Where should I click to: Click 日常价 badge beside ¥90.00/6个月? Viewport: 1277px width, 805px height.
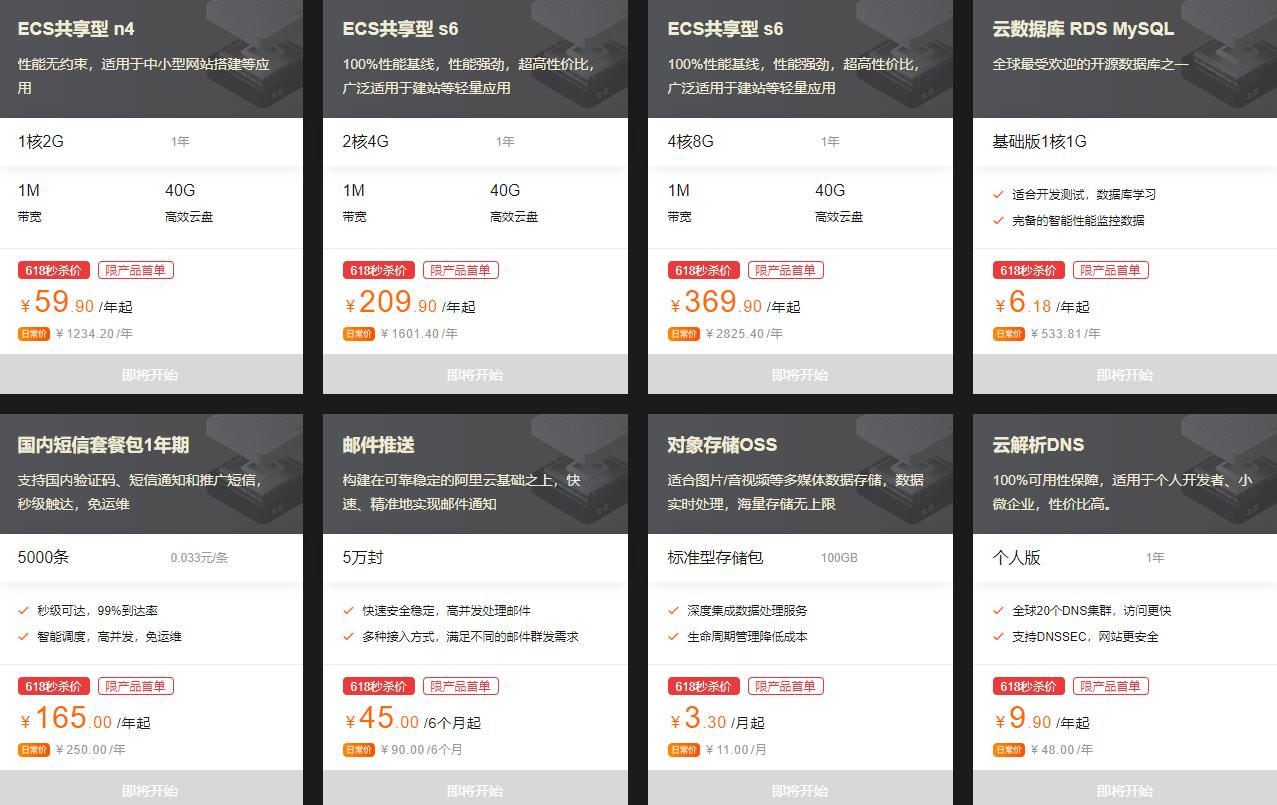pos(359,750)
